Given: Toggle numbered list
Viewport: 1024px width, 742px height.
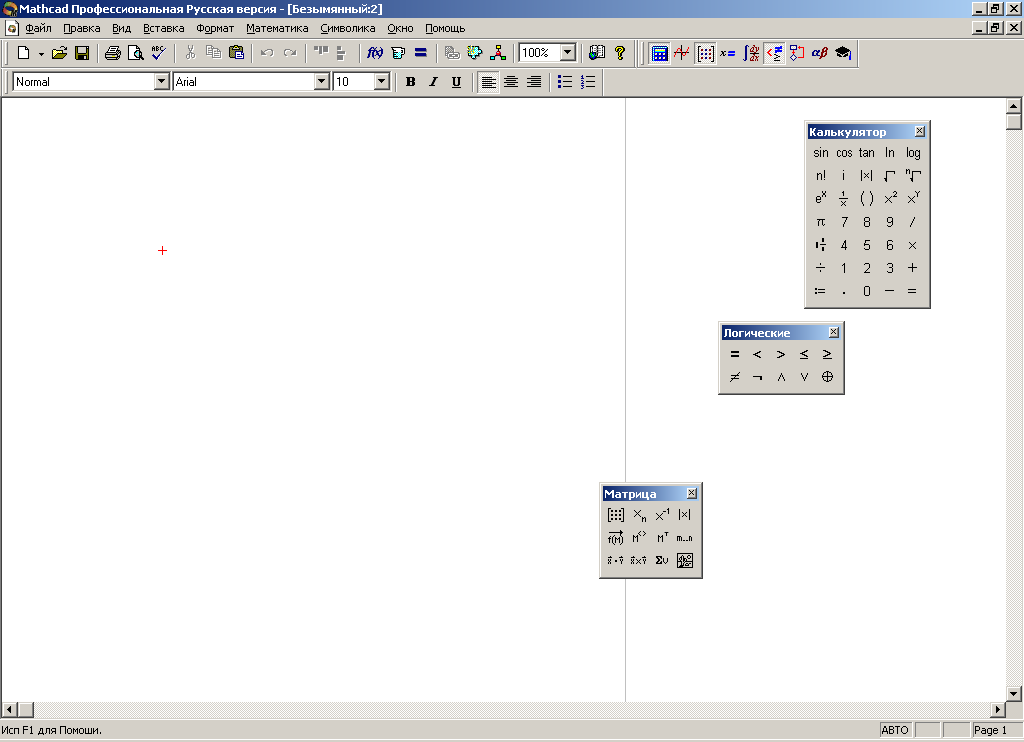Looking at the screenshot, I should tap(588, 82).
